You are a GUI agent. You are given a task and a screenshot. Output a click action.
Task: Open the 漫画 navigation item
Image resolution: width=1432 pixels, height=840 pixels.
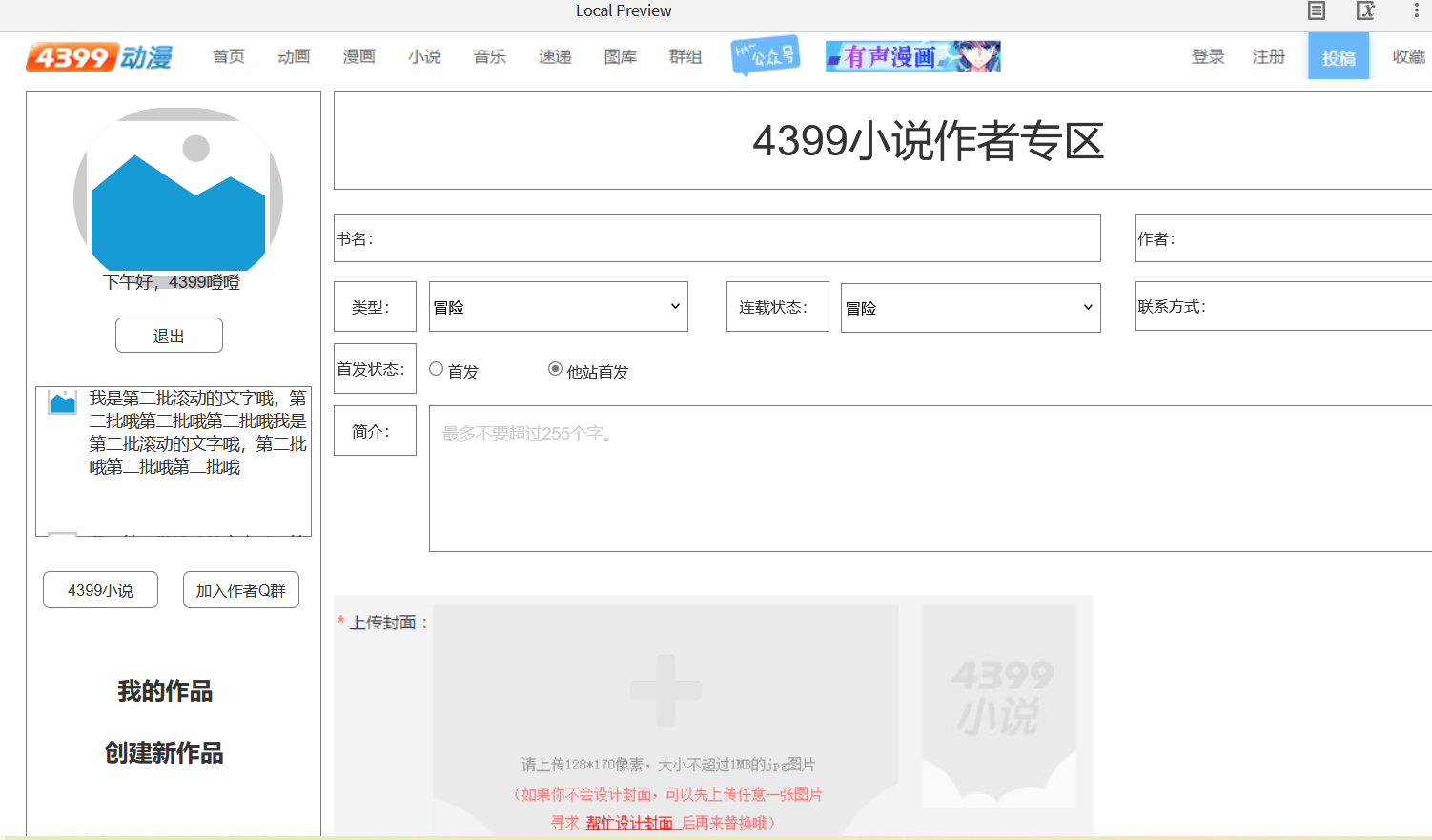click(x=359, y=56)
